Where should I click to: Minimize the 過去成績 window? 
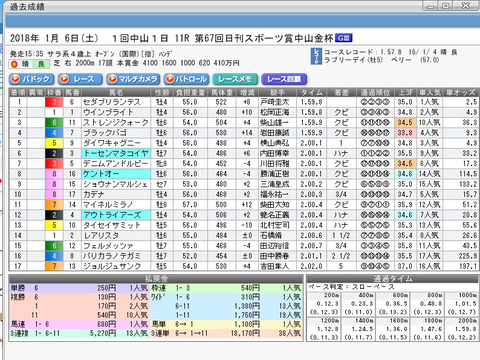click(x=430, y=5)
